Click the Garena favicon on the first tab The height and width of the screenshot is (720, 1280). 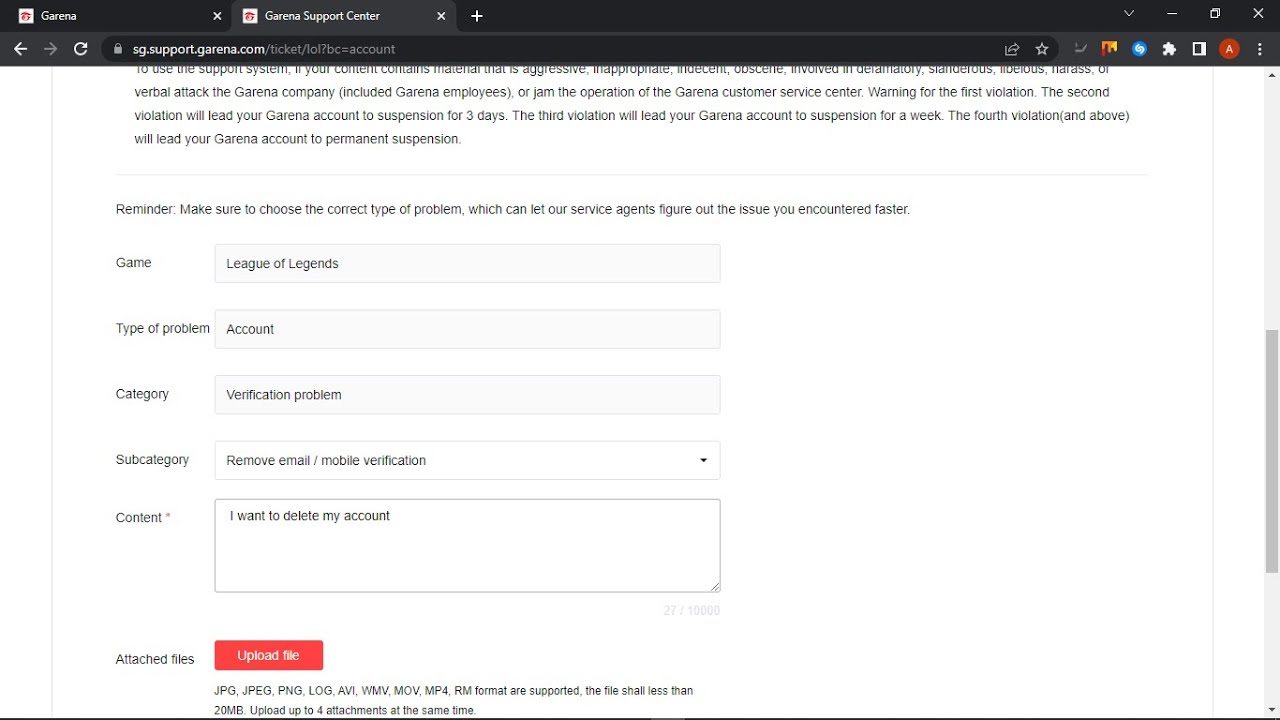[x=26, y=16]
